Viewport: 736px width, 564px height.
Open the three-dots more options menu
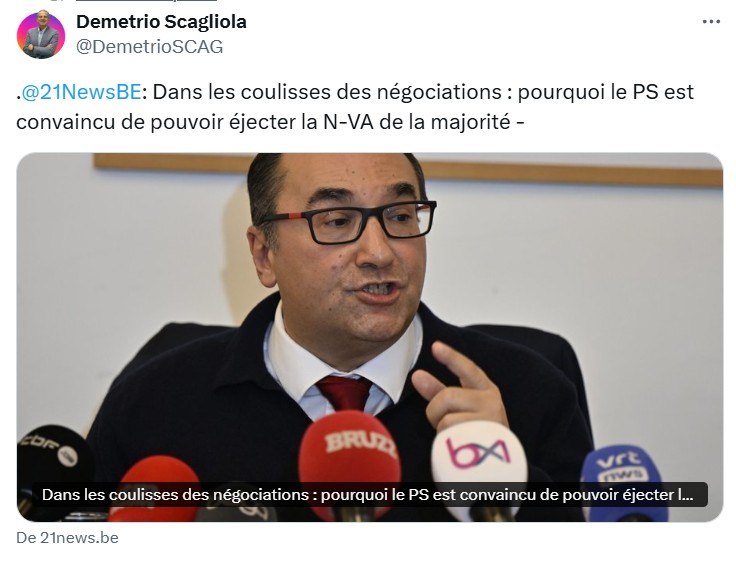point(711,22)
